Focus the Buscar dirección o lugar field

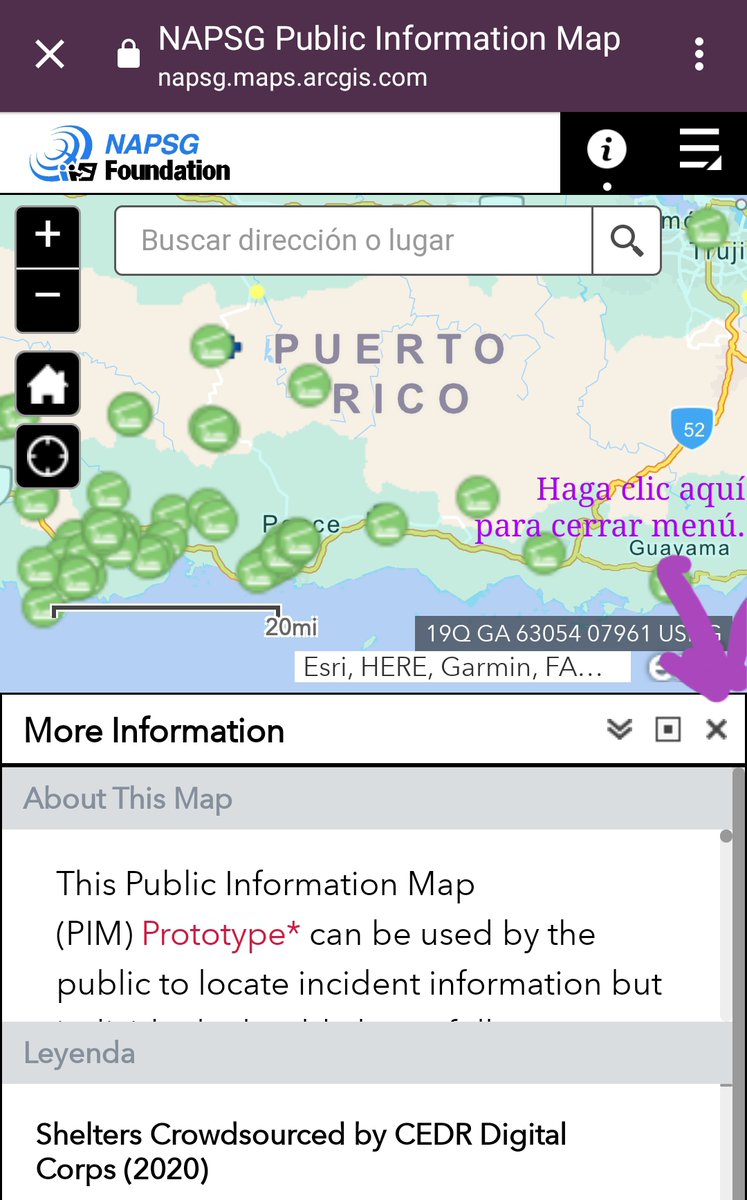[354, 240]
